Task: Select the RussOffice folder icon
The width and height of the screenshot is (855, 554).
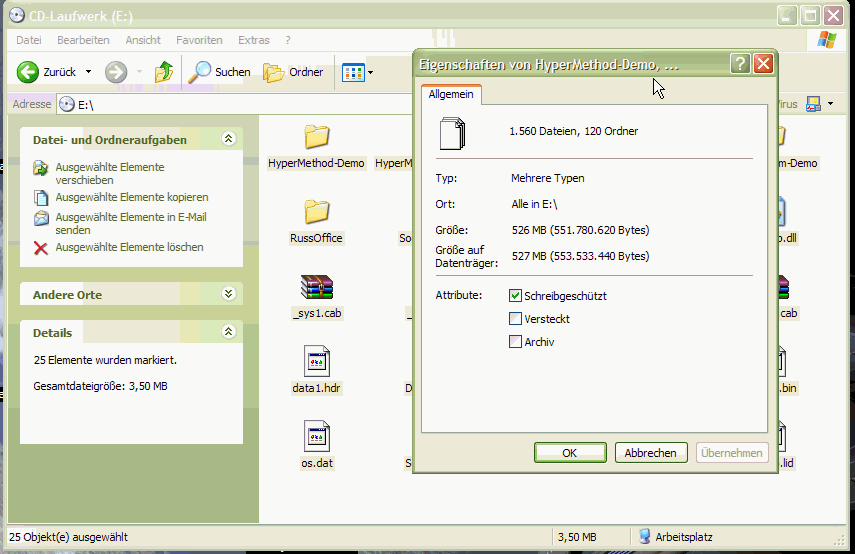Action: (317, 212)
